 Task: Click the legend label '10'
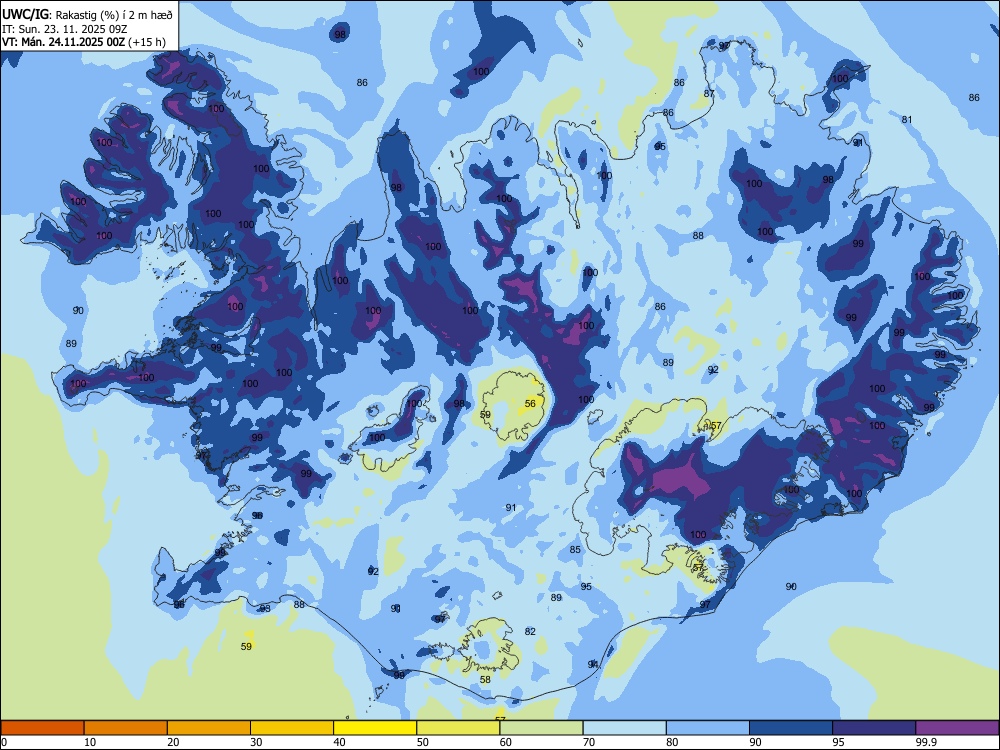click(90, 742)
